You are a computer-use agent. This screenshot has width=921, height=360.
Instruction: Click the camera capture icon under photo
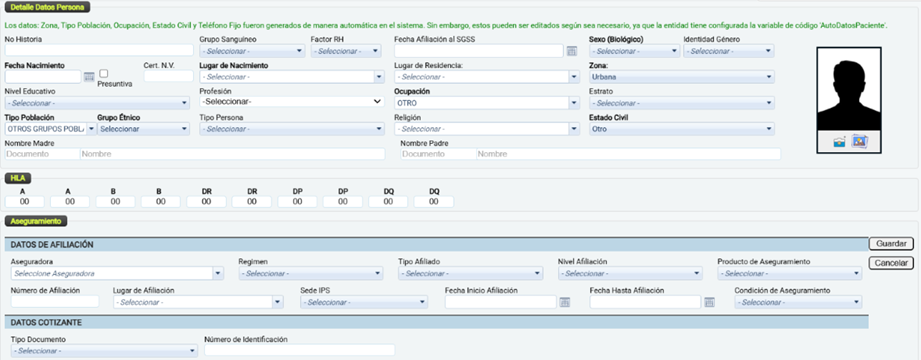839,142
